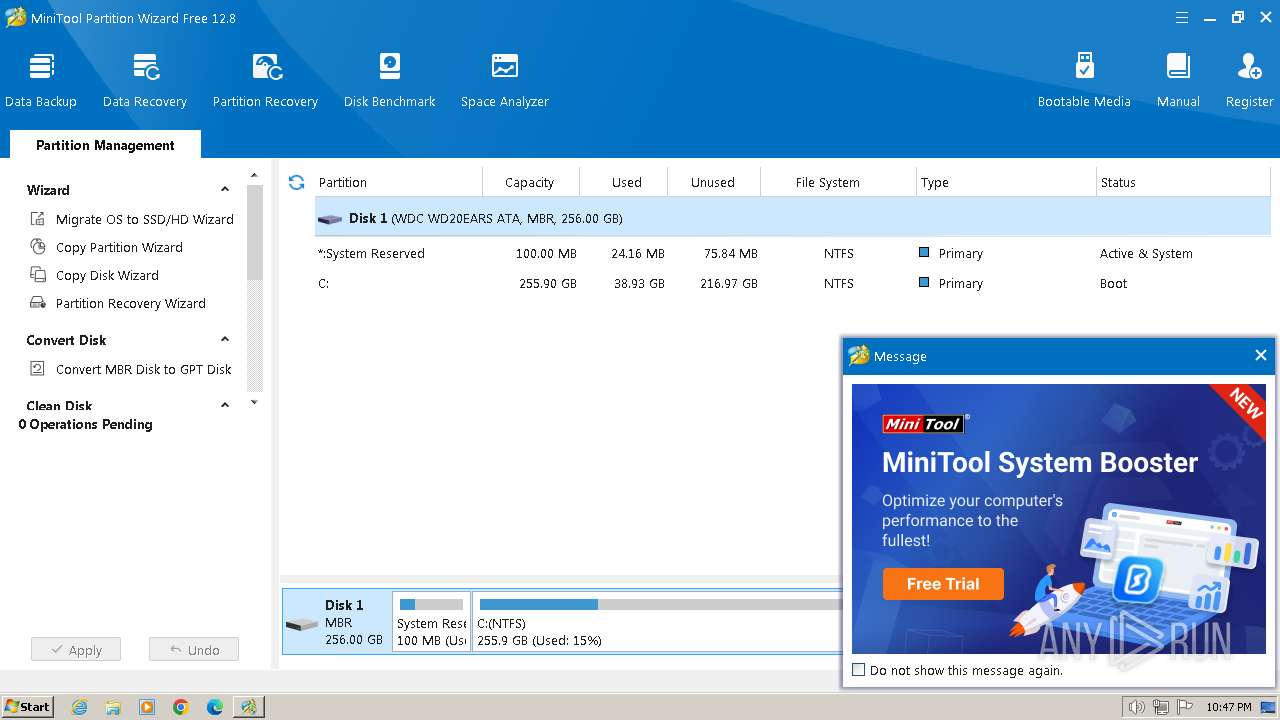This screenshot has width=1280, height=720.
Task: Click the Free Trial button
Action: pyautogui.click(x=943, y=584)
